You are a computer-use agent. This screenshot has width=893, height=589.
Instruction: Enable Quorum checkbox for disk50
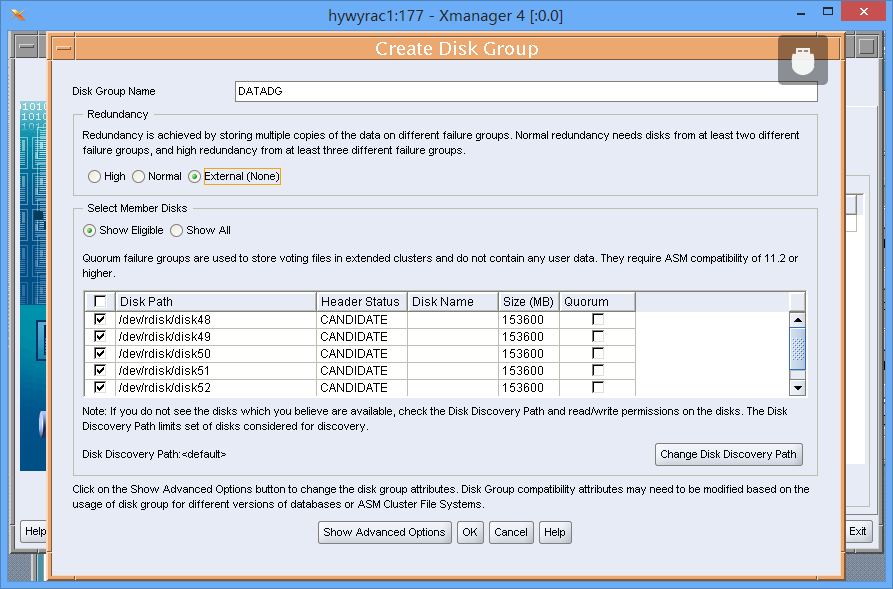pyautogui.click(x=598, y=354)
